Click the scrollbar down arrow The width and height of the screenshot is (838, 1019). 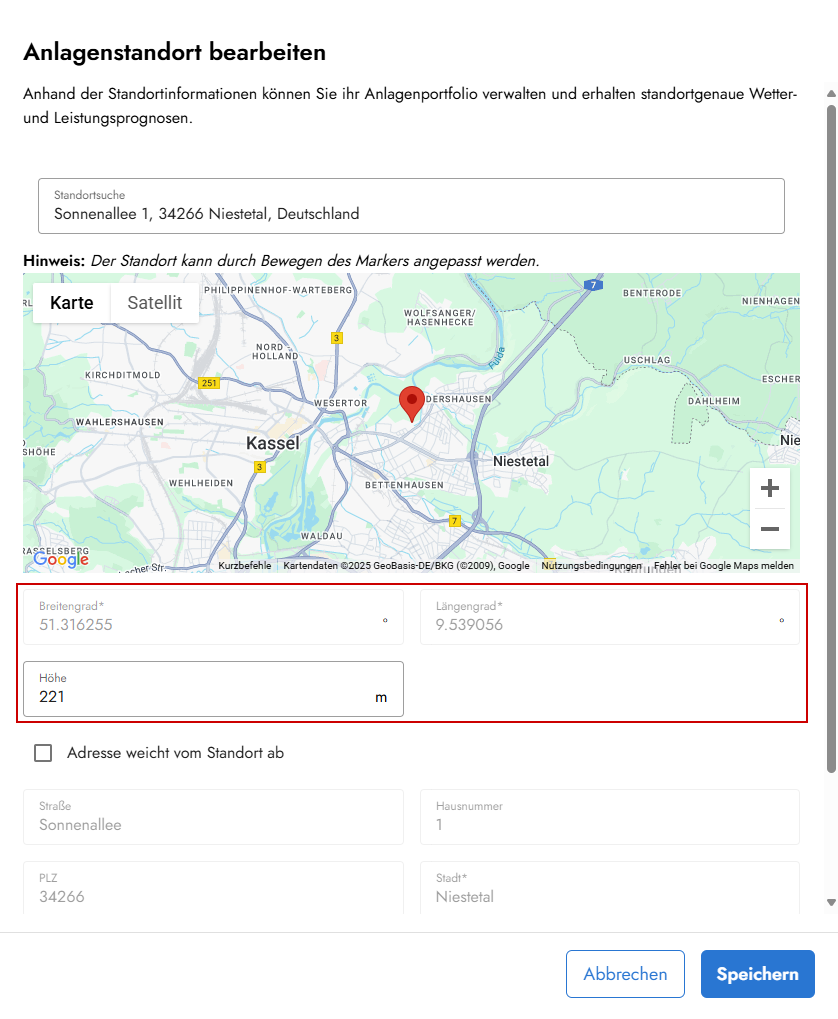coord(830,902)
